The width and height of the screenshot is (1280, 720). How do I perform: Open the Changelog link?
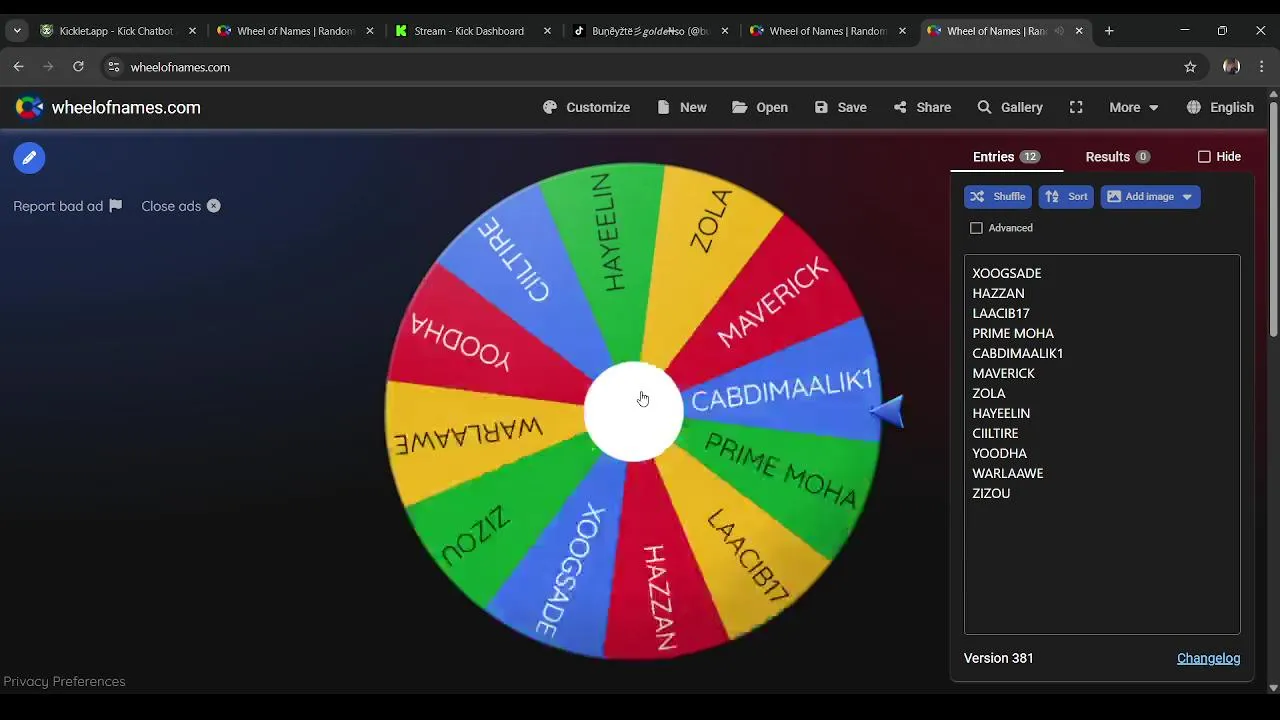[1208, 658]
